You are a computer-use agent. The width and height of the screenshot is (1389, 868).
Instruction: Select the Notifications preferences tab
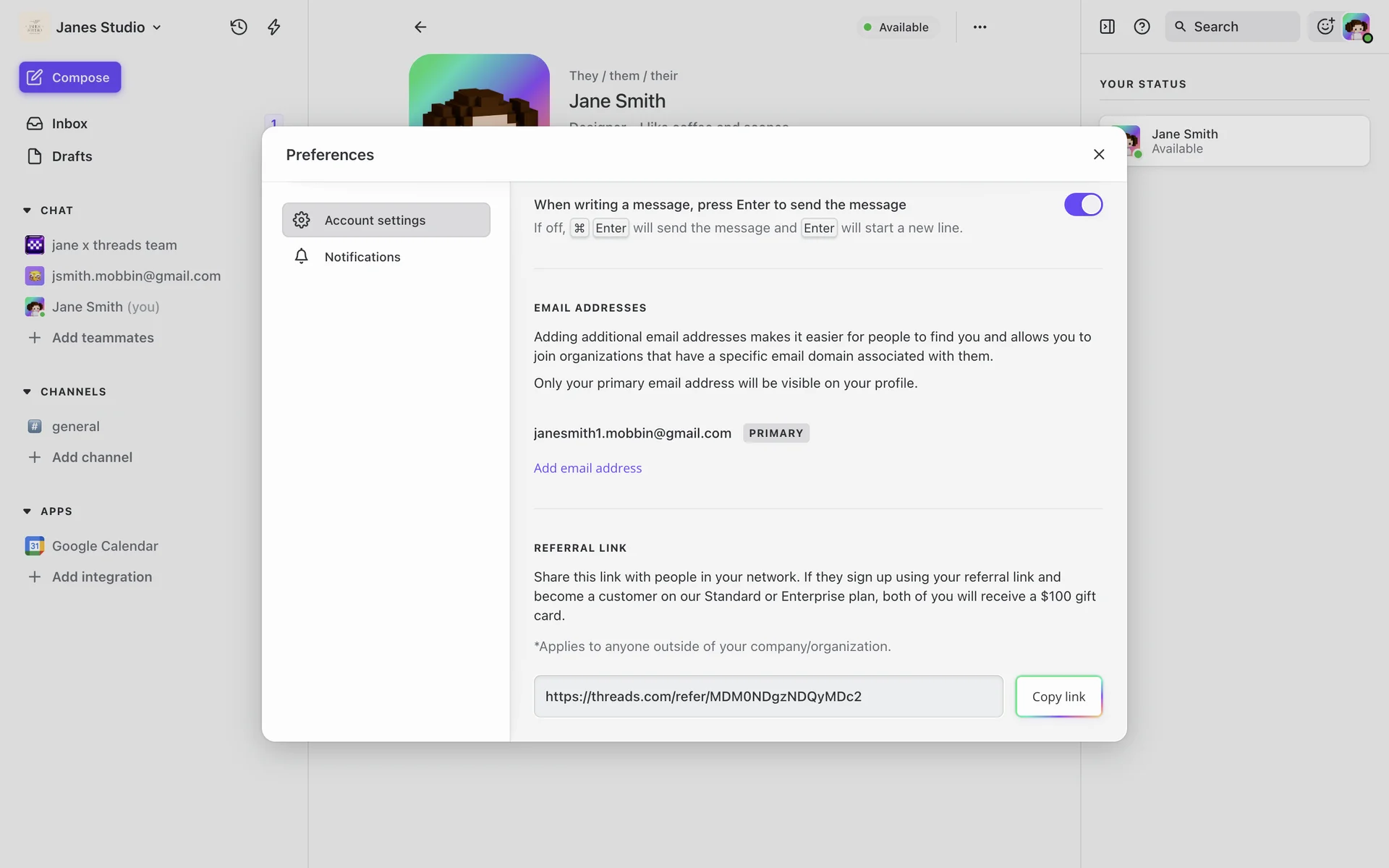(x=362, y=257)
